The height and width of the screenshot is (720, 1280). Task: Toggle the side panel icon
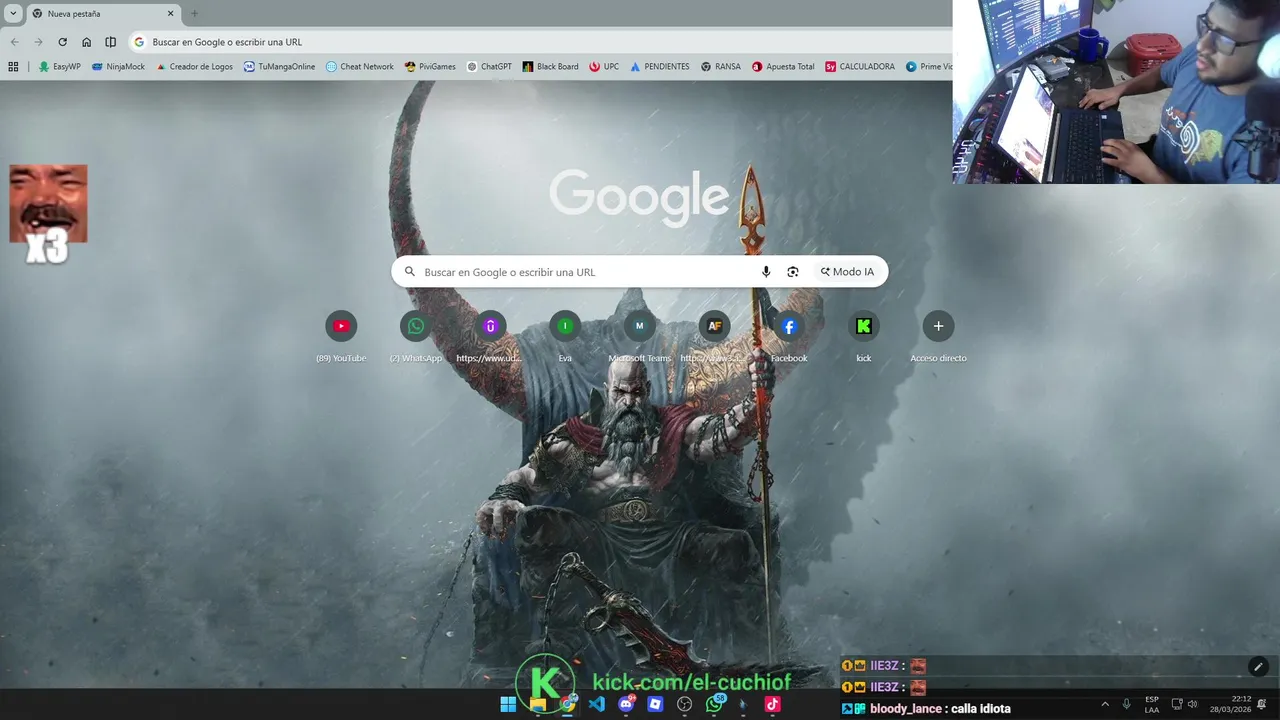click(x=110, y=42)
